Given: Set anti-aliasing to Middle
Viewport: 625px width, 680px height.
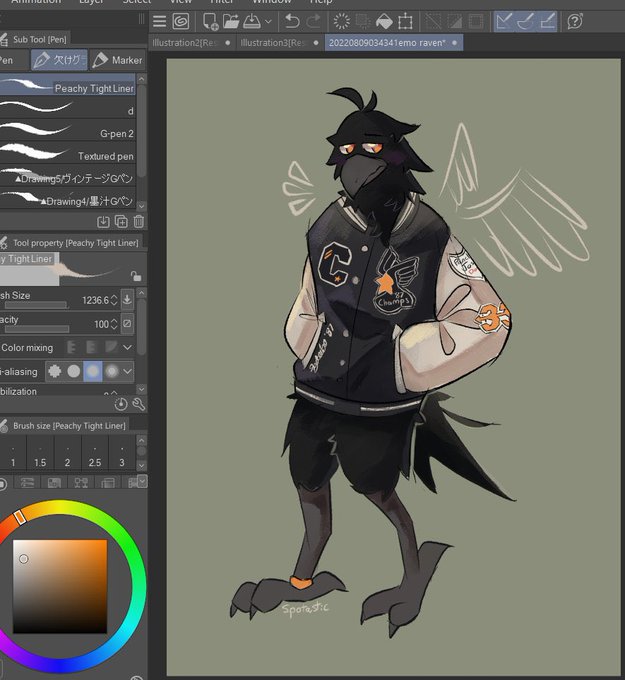Looking at the screenshot, I should 92,371.
